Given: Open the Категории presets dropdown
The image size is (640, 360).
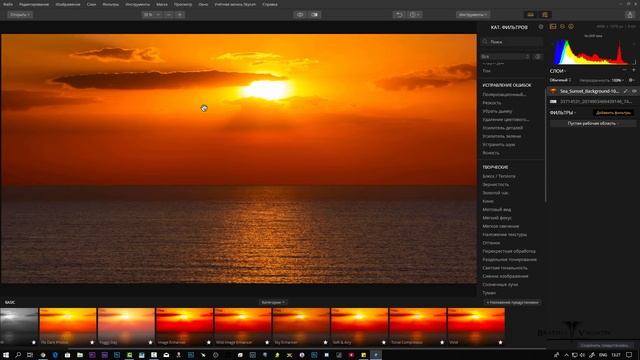Looking at the screenshot, I should [273, 302].
